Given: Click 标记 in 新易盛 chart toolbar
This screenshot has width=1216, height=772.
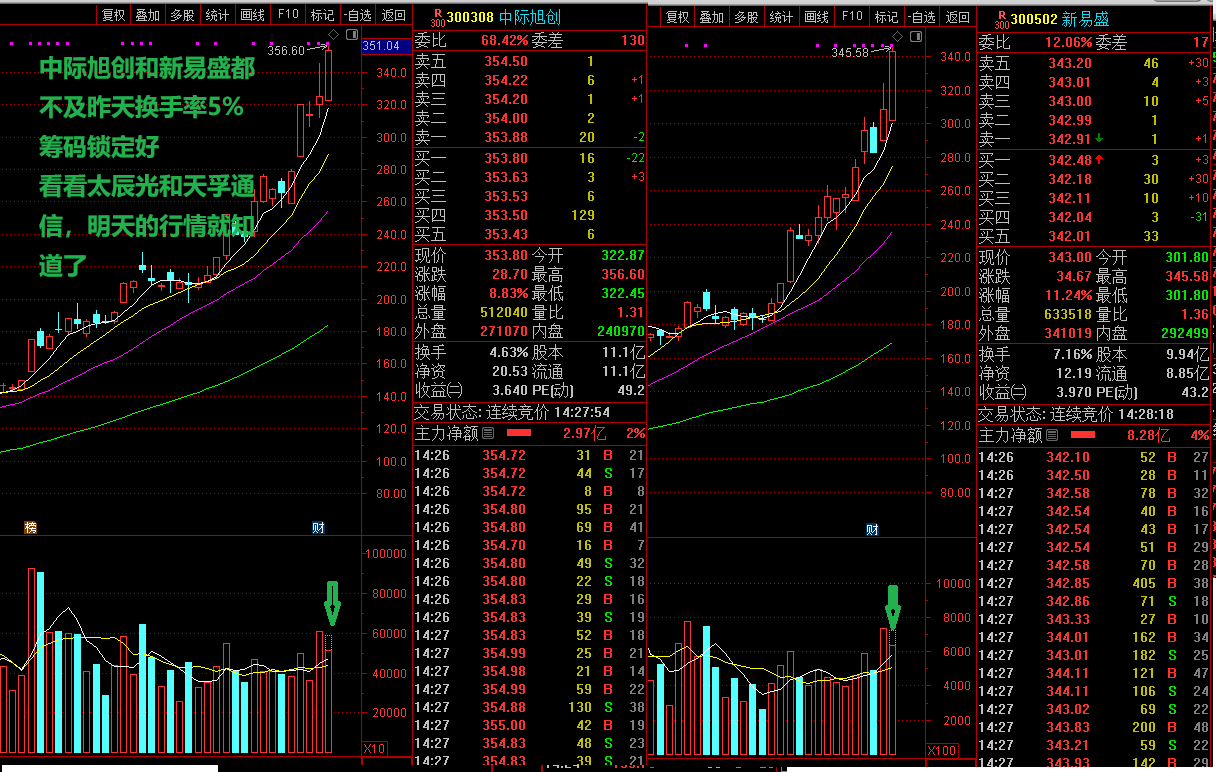Looking at the screenshot, I should (887, 17).
